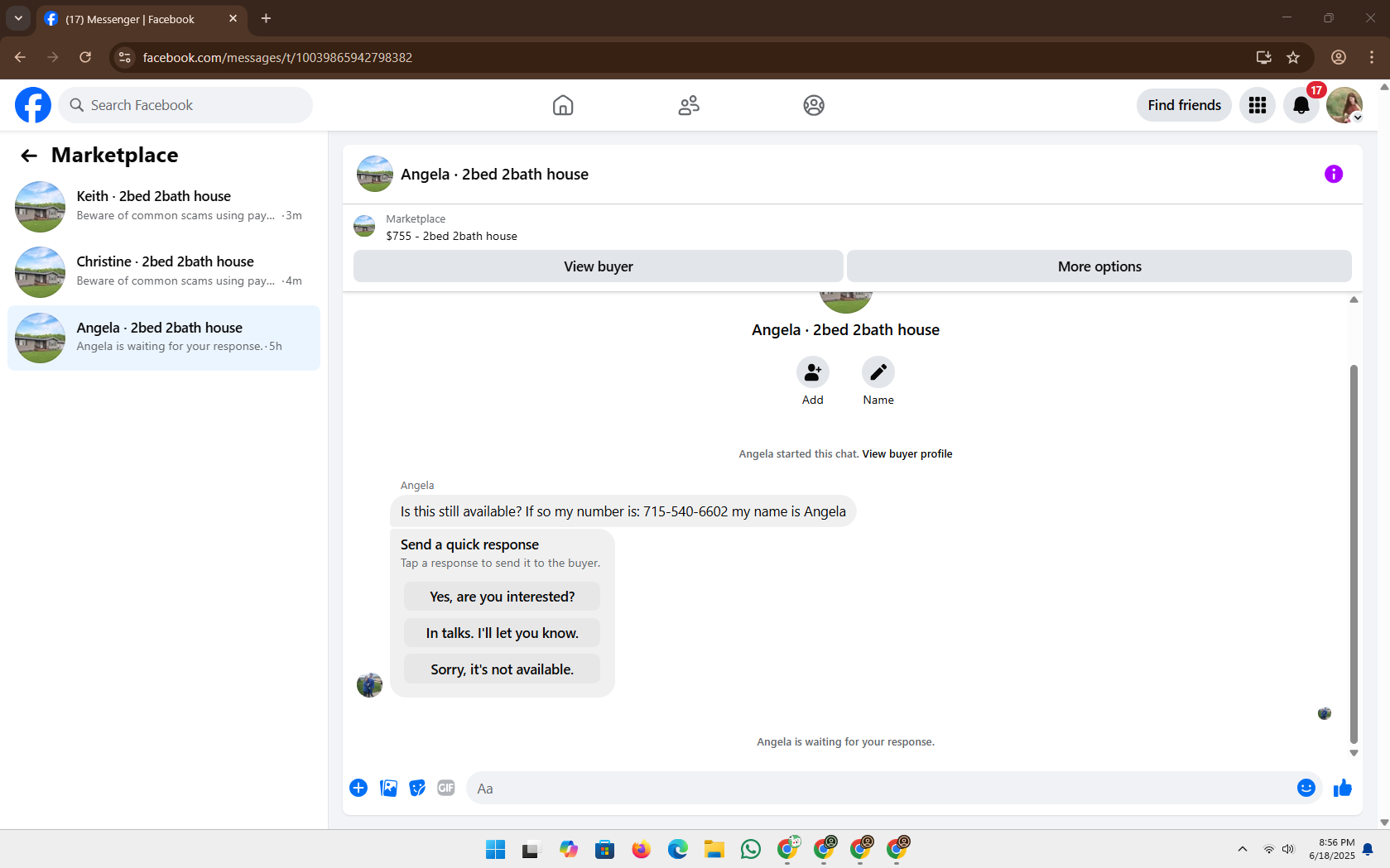Open Christine's 2bed 2bath house conversation
1390x868 pixels.
[164, 271]
